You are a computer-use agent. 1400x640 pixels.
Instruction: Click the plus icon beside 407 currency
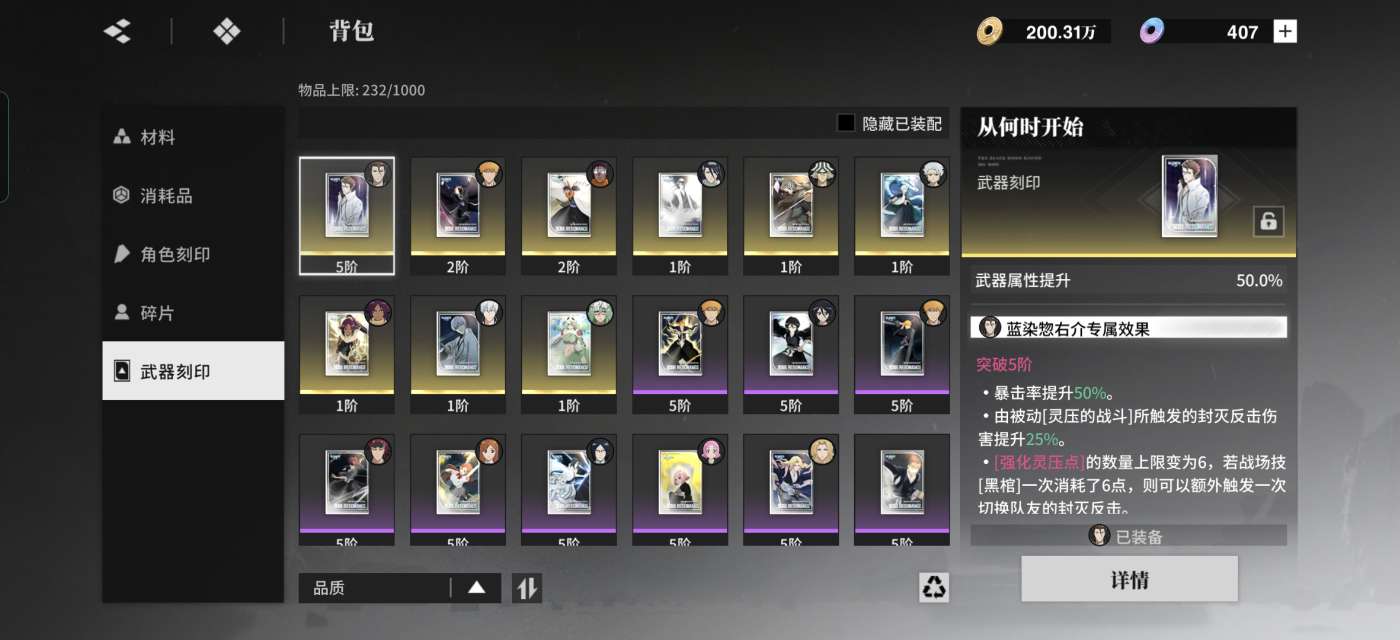pos(1285,31)
